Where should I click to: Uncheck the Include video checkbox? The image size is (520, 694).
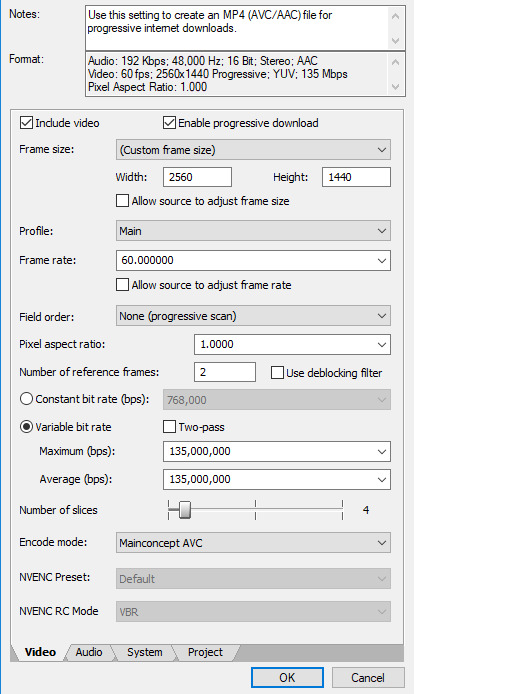[x=26, y=123]
